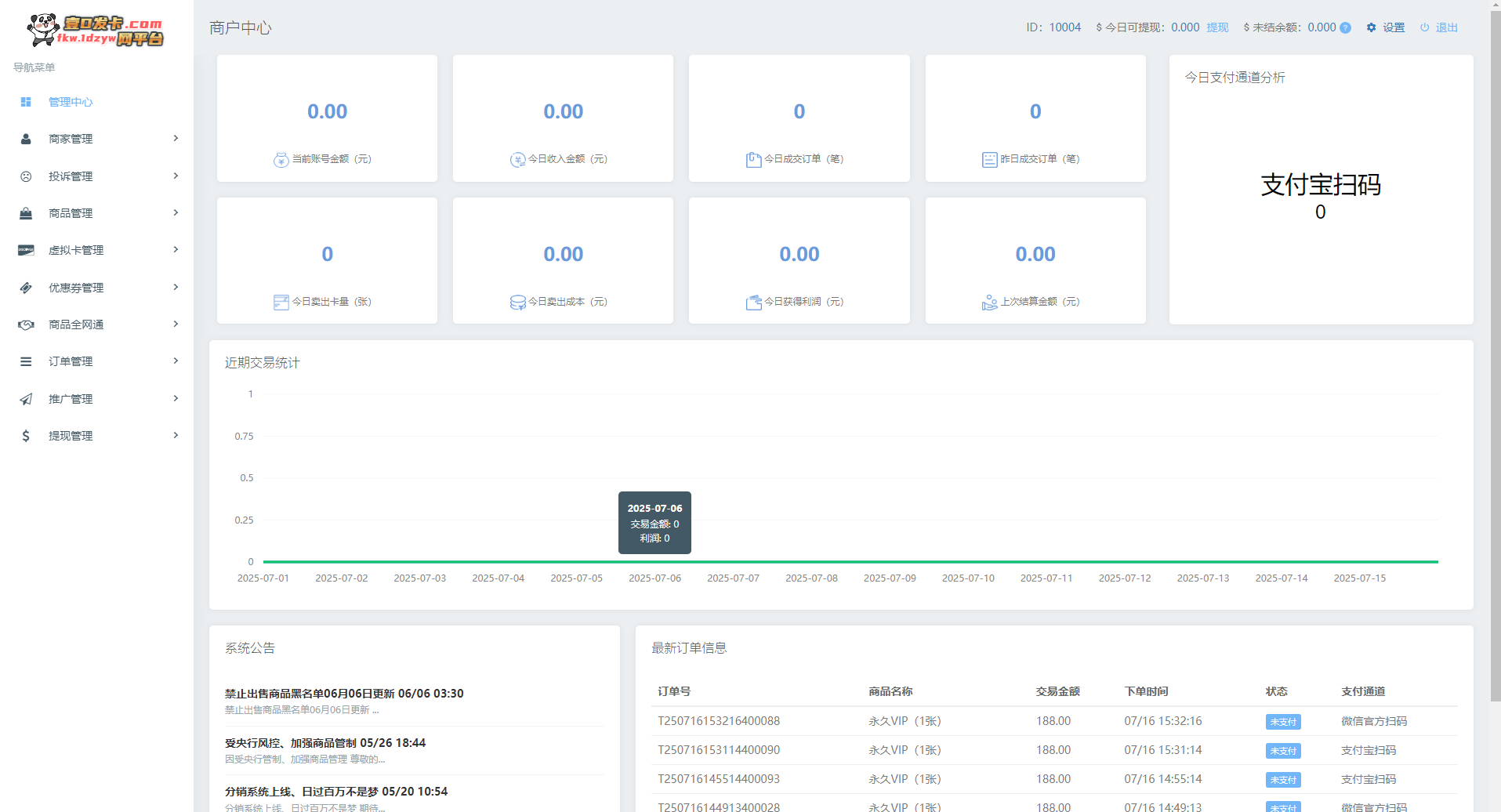Image resolution: width=1501 pixels, height=812 pixels.
Task: Click the 管理中心 grid icon
Action: pyautogui.click(x=26, y=102)
